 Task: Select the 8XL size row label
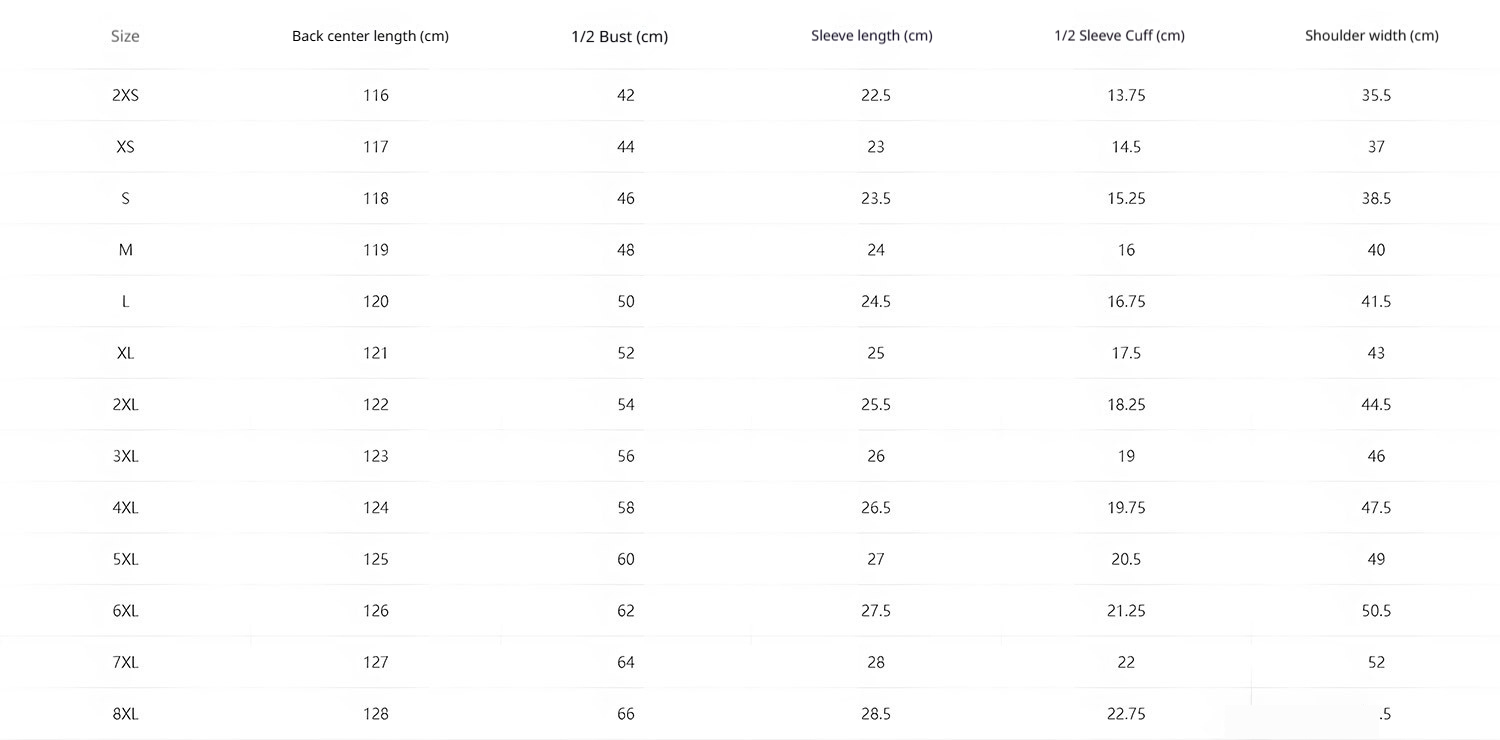(x=125, y=714)
